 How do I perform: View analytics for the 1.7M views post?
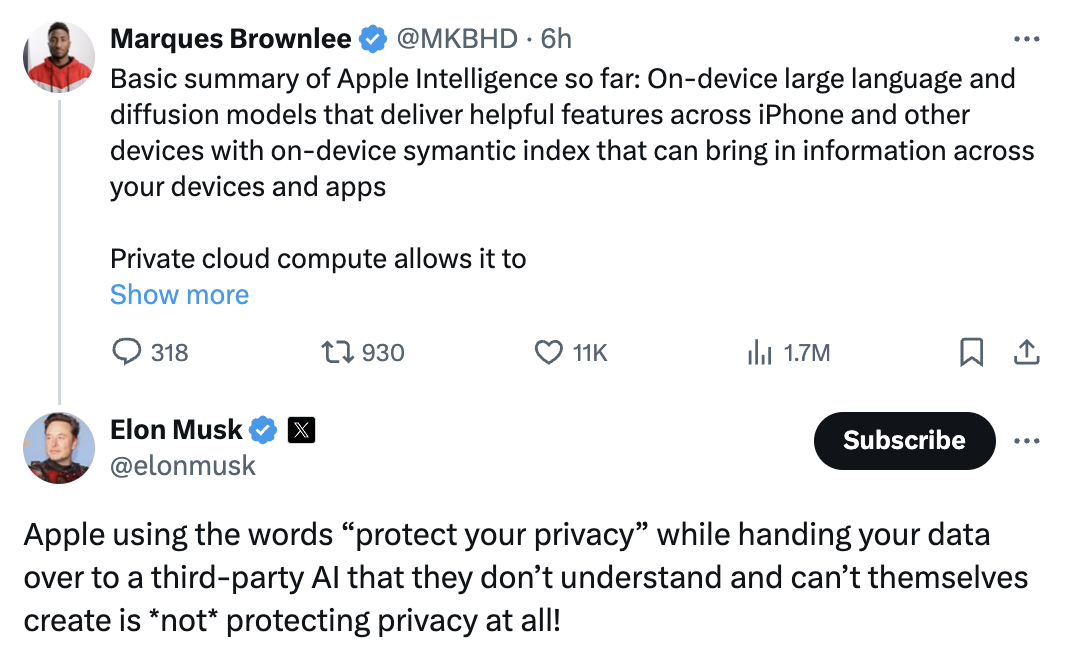coord(761,352)
